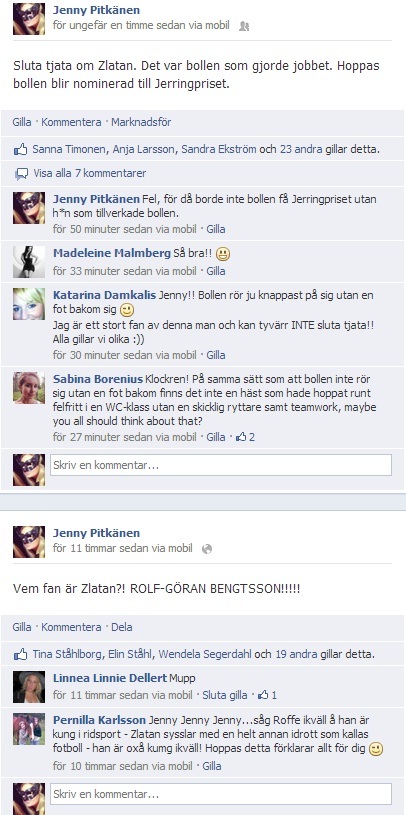Click the public globe icon on second post

point(207,549)
